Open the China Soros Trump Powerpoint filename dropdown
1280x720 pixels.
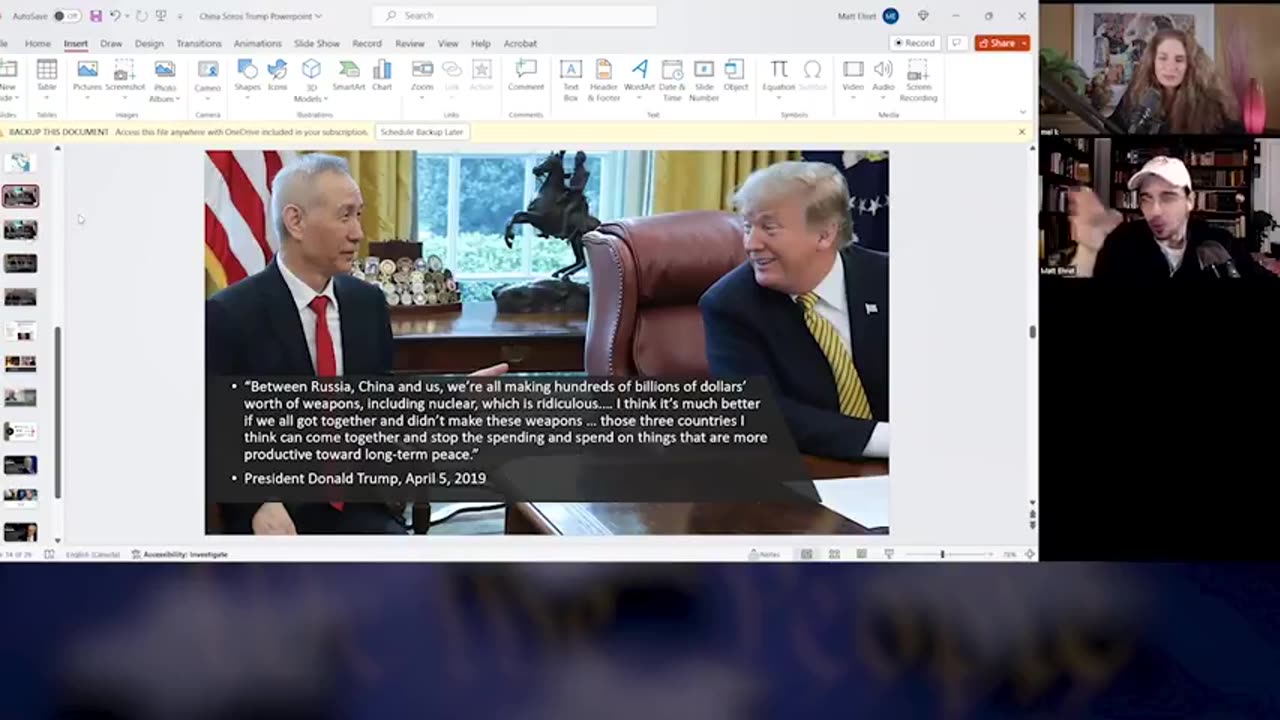260,16
